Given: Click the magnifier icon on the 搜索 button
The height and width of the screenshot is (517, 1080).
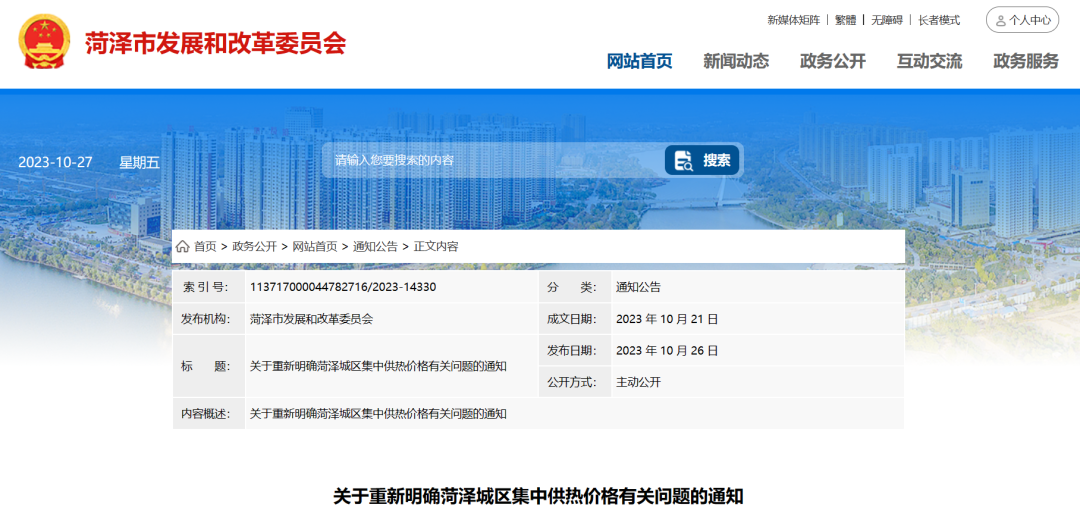Looking at the screenshot, I should [x=684, y=161].
